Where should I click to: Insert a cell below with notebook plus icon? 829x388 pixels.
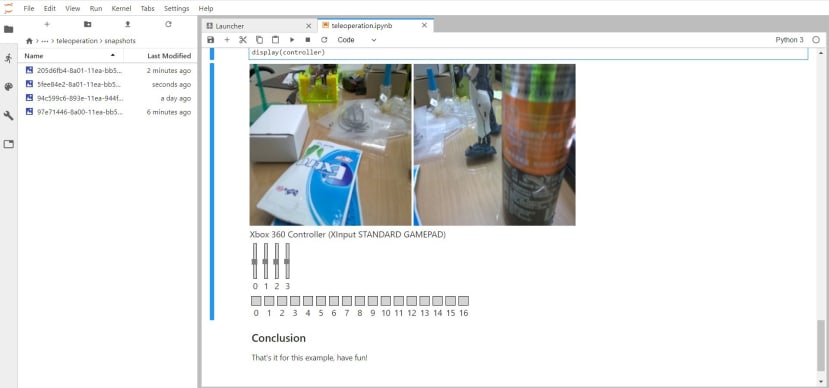(227, 40)
